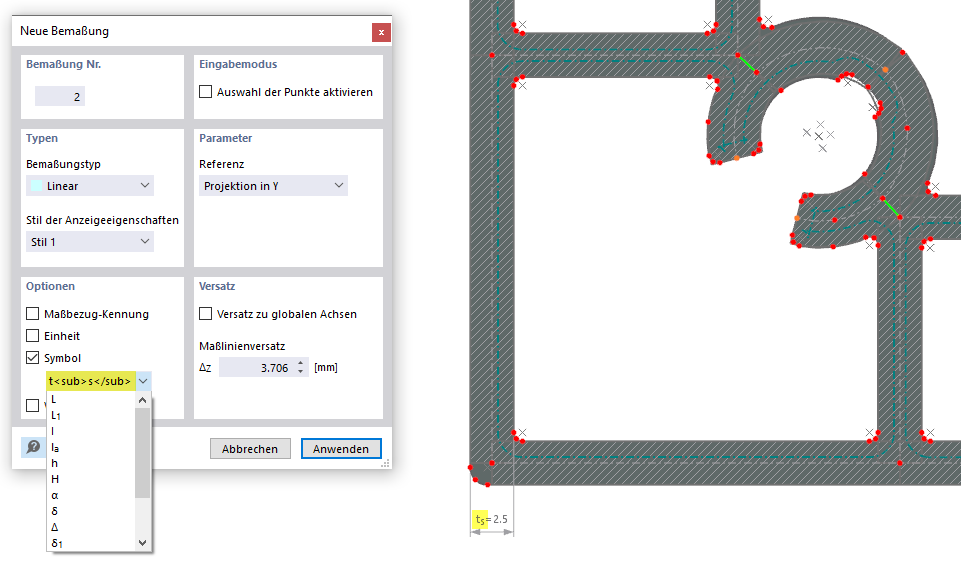The height and width of the screenshot is (565, 961).
Task: Click the Anwenden button
Action: point(341,449)
